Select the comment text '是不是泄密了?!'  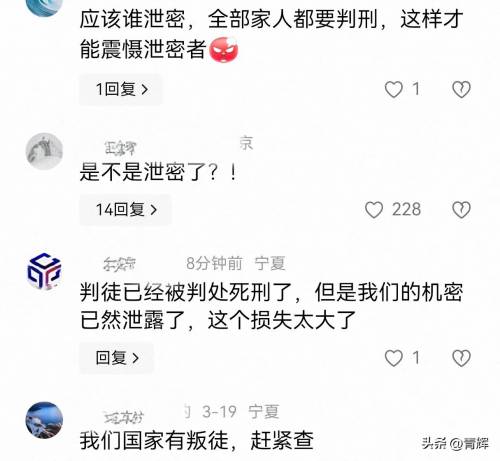[159, 172]
